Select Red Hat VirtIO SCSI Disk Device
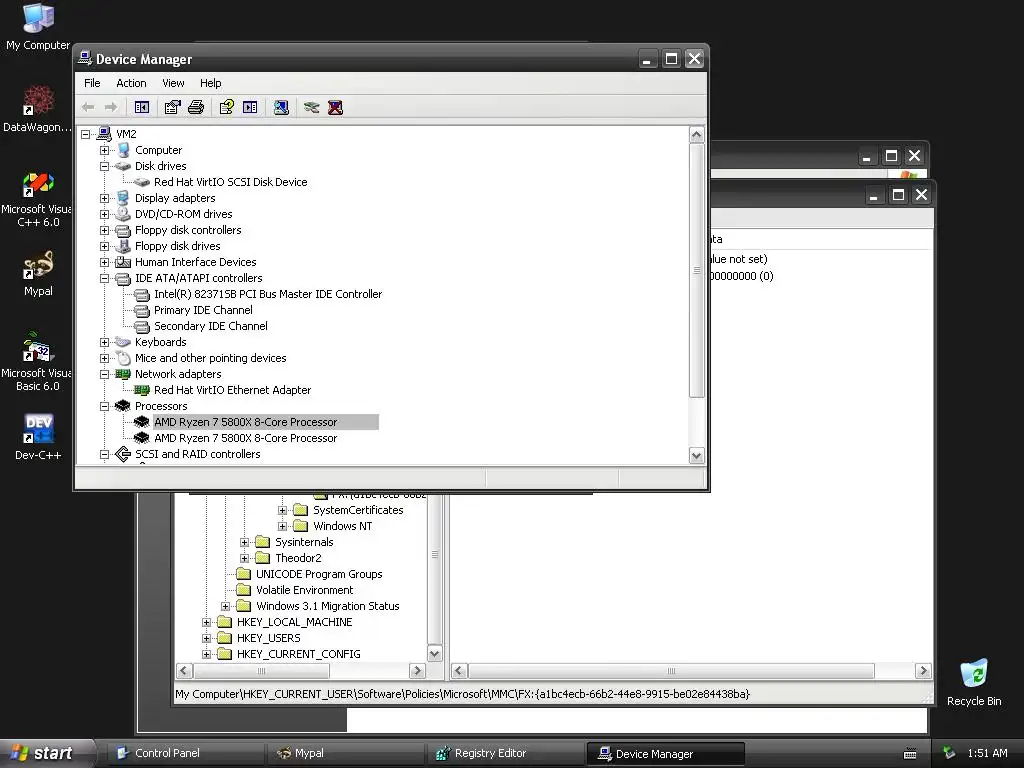 (231, 182)
